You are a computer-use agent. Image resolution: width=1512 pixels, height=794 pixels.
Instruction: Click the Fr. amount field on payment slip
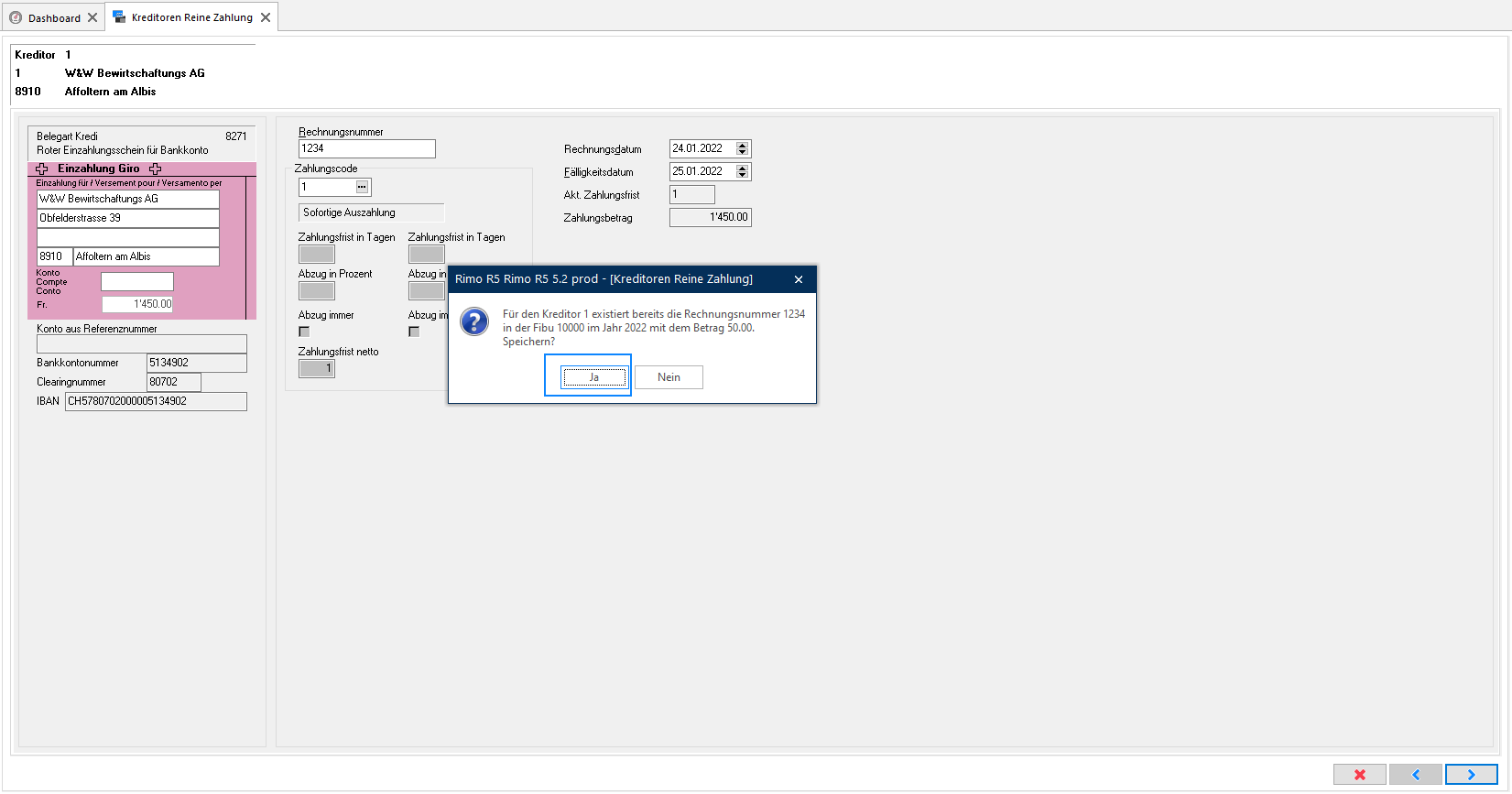pos(137,304)
